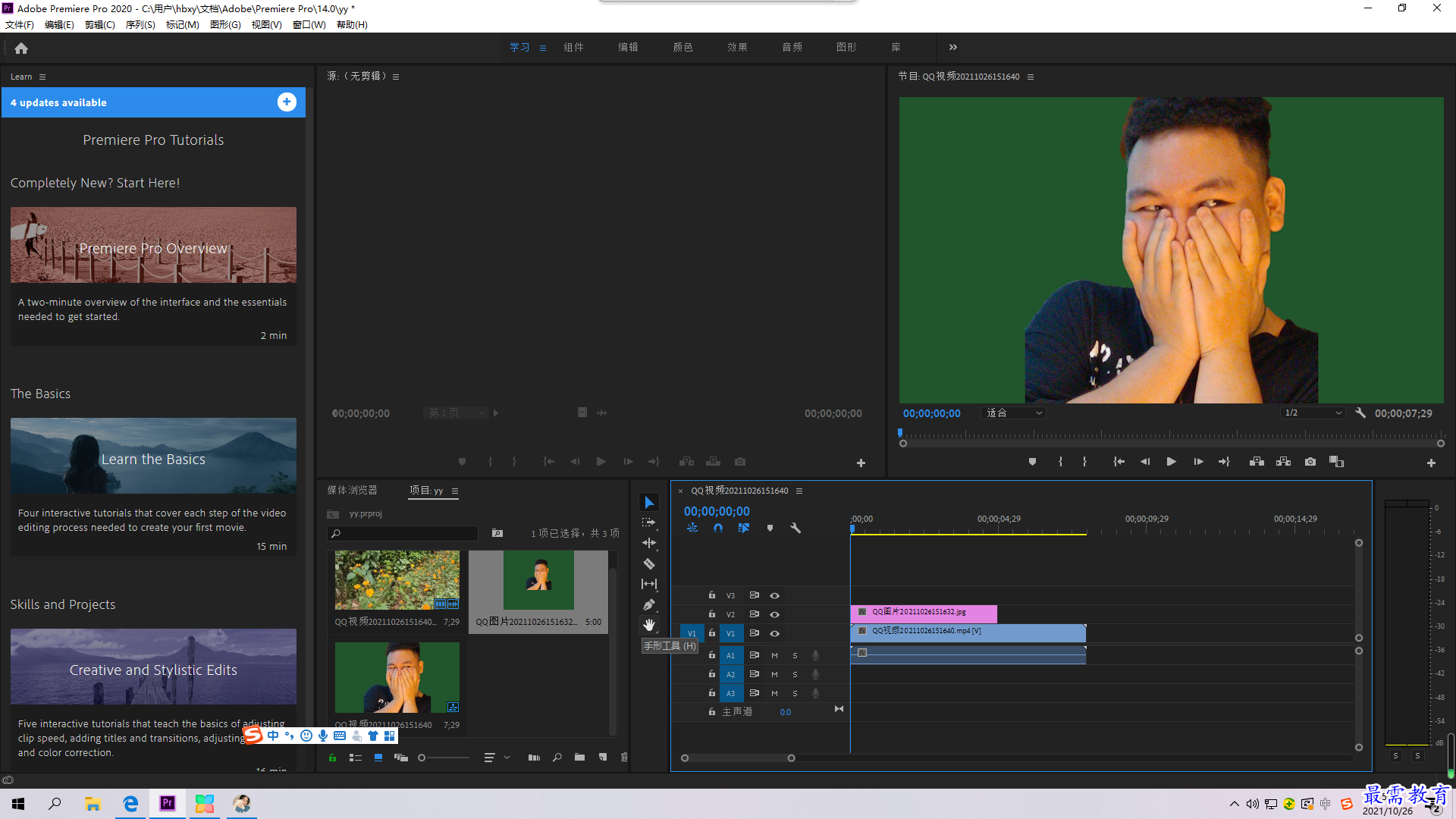Viewport: 1456px width, 819px height.
Task: Click in the project search field
Action: tap(403, 534)
